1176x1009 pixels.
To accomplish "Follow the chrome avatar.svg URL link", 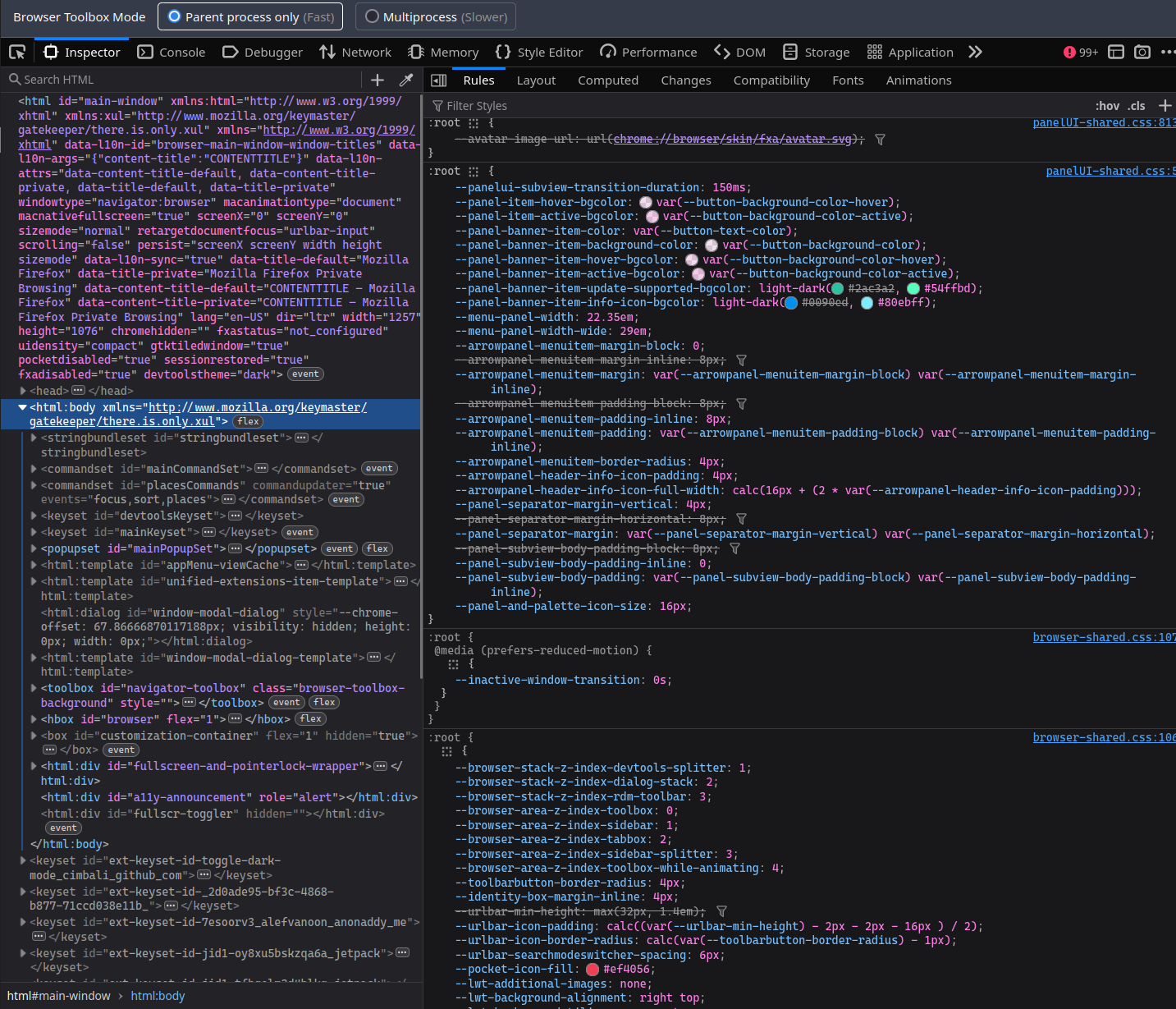I will click(x=733, y=139).
